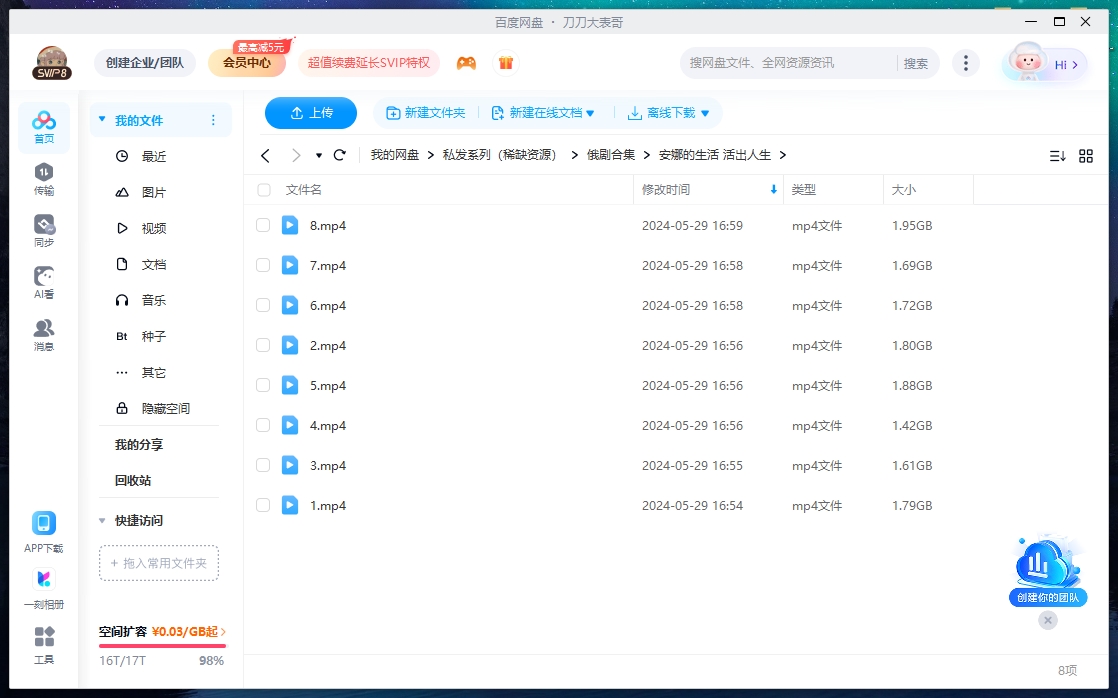Expand the 新建在线文档 dropdown
The height and width of the screenshot is (698, 1118).
coord(592,113)
